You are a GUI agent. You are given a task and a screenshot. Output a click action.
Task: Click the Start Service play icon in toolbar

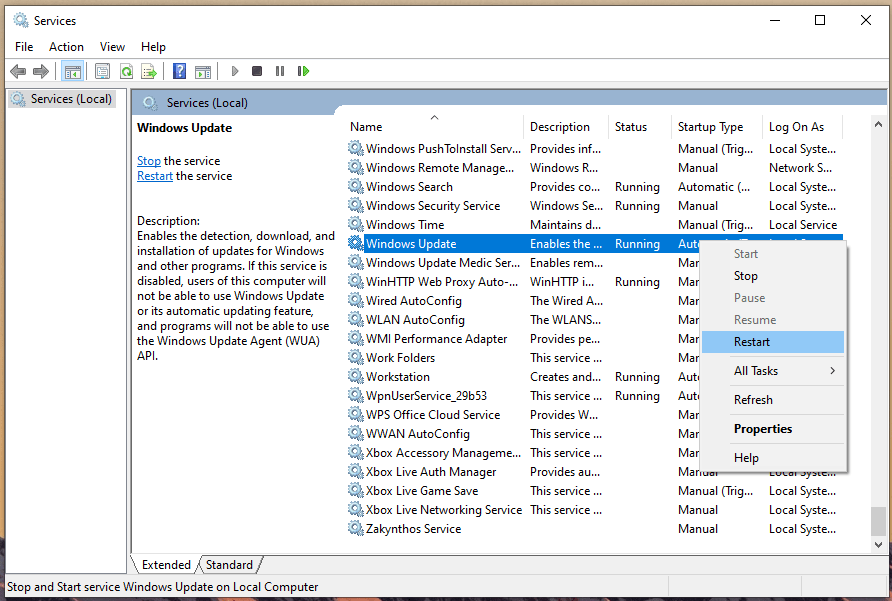234,71
